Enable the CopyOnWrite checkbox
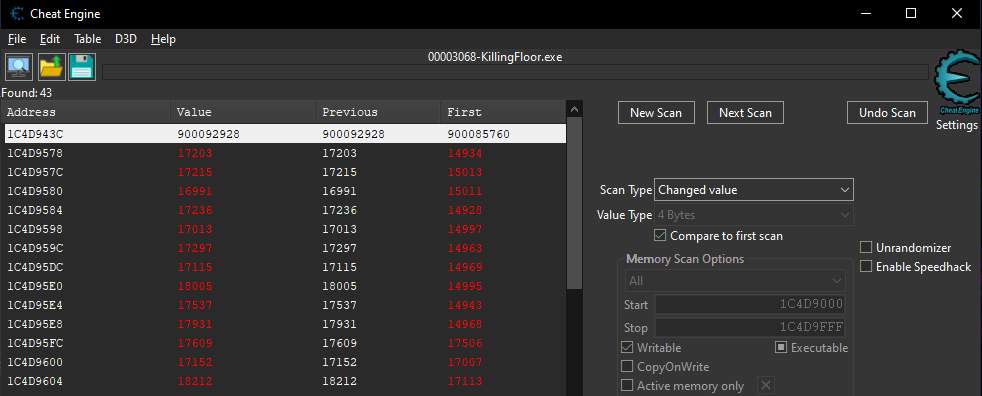Image resolution: width=982 pixels, height=396 pixels. 626,367
